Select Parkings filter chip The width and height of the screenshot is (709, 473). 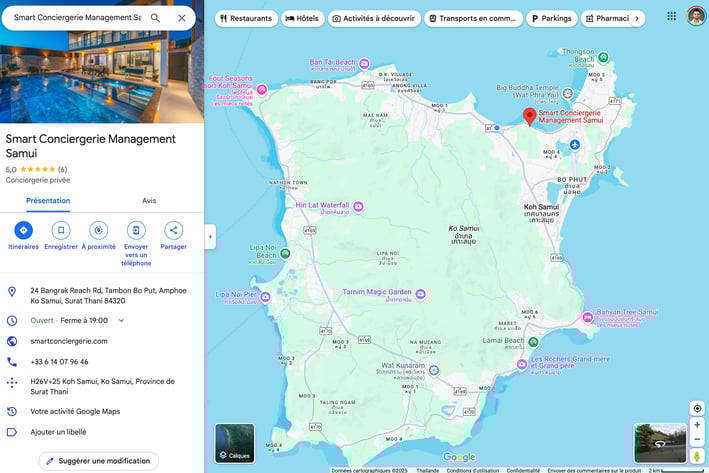click(552, 19)
